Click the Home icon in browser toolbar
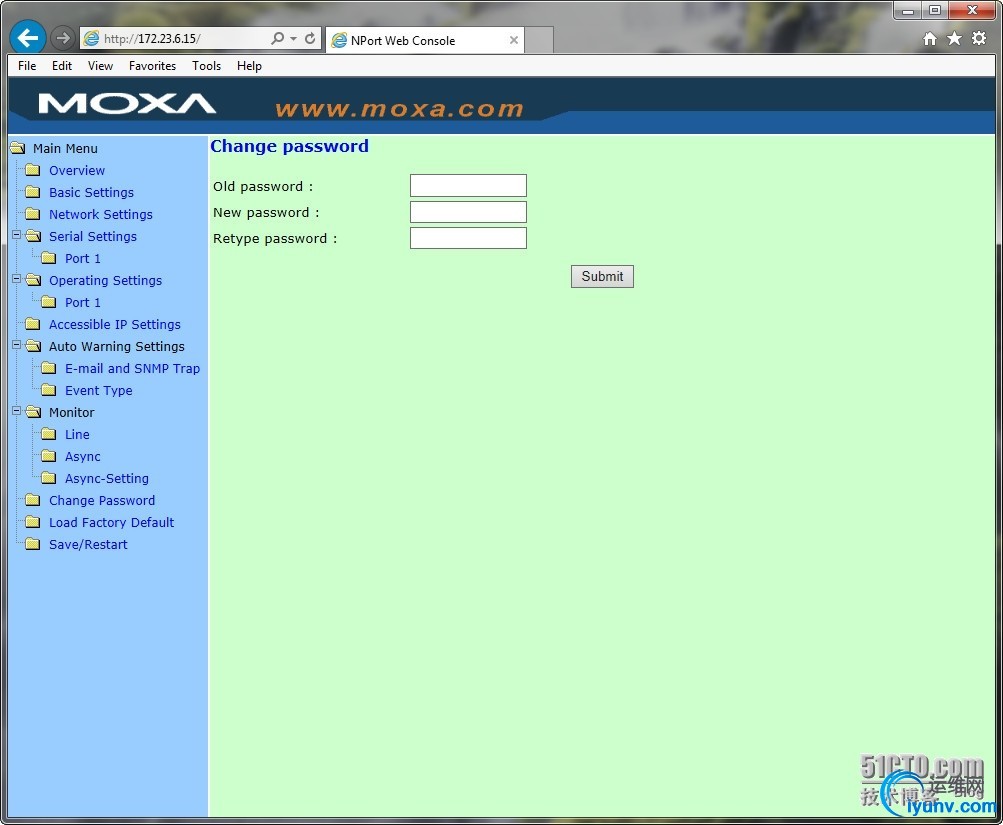The image size is (1003, 825). coord(929,39)
